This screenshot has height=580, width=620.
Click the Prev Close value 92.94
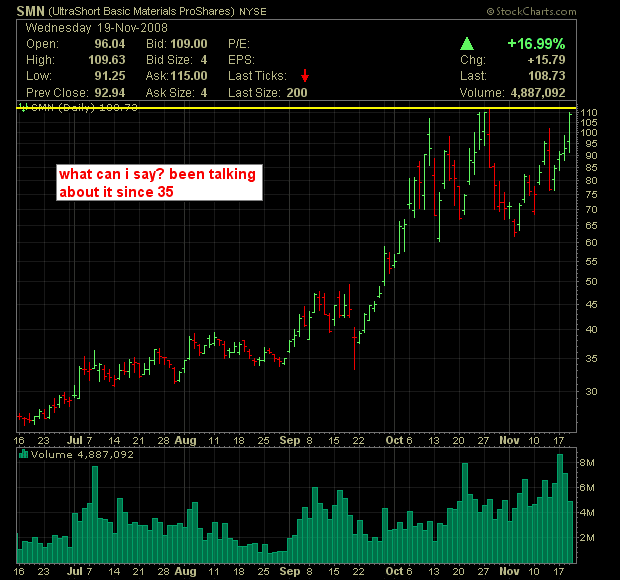tap(110, 93)
